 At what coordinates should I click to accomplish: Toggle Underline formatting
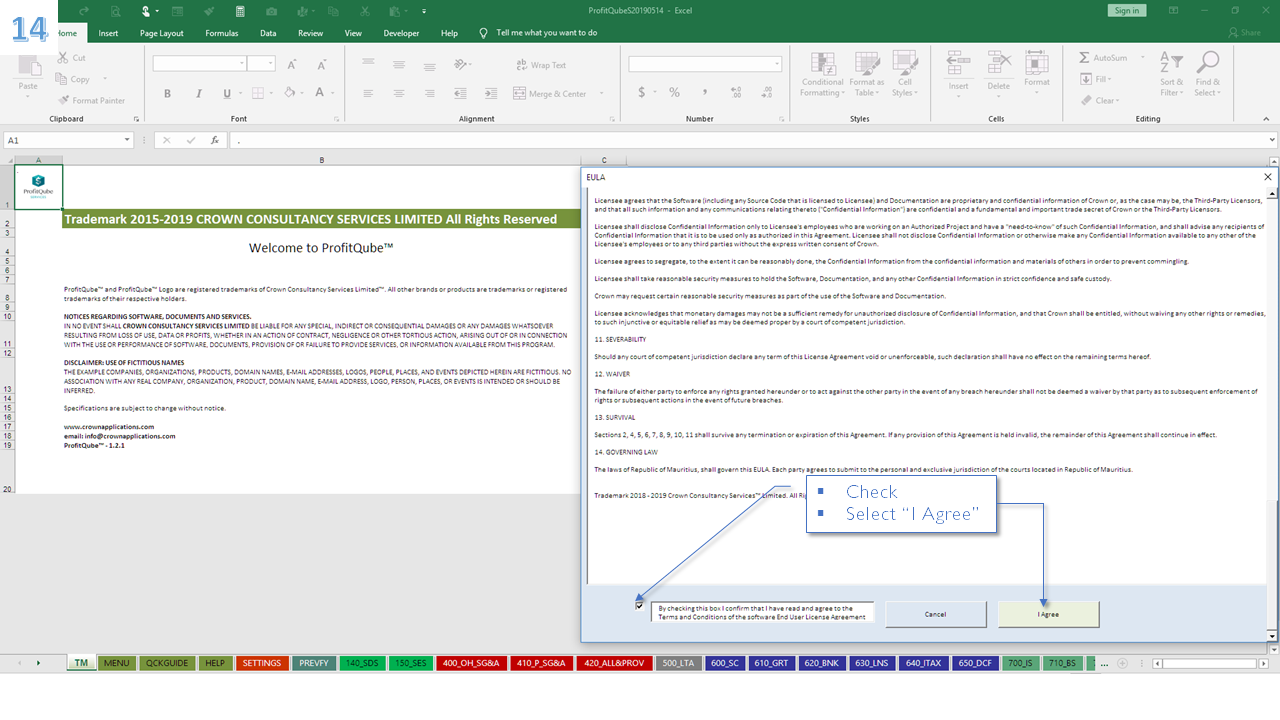pyautogui.click(x=227, y=93)
